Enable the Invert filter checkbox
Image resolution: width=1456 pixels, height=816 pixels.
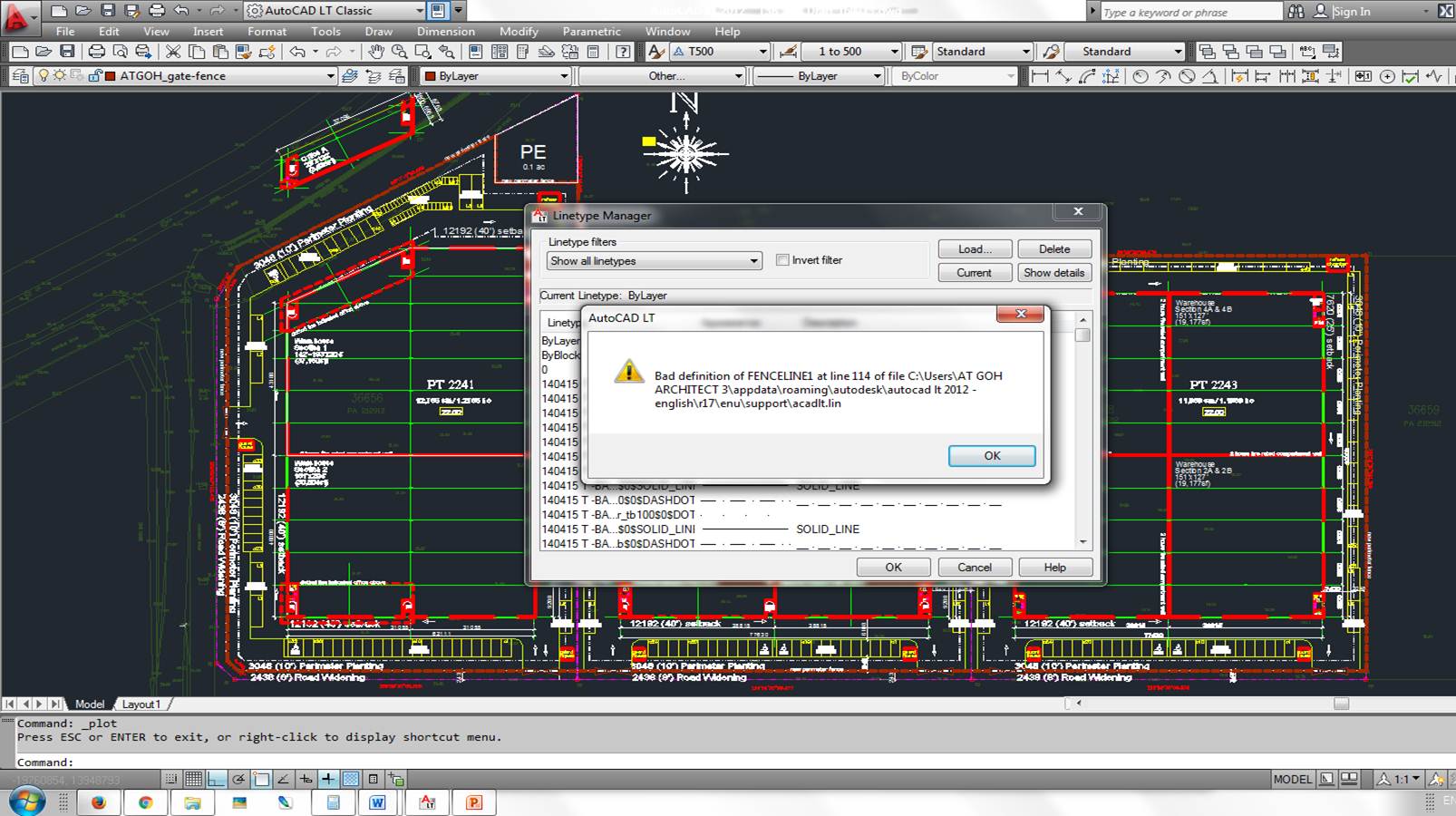782,260
